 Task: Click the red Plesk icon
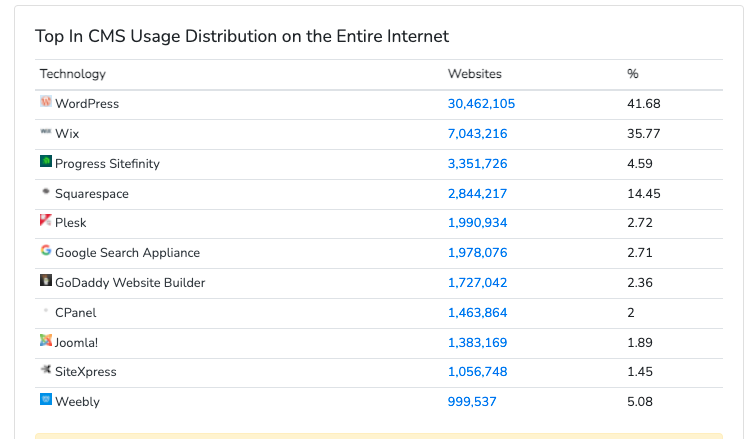46,220
